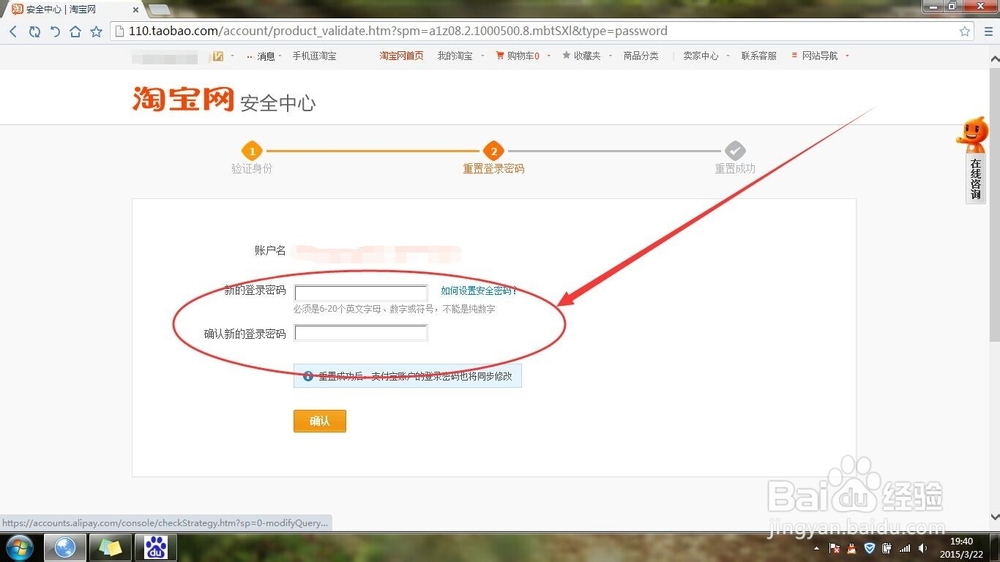The width and height of the screenshot is (1000, 562).
Task: Open the Windows Start menu
Action: (19, 548)
